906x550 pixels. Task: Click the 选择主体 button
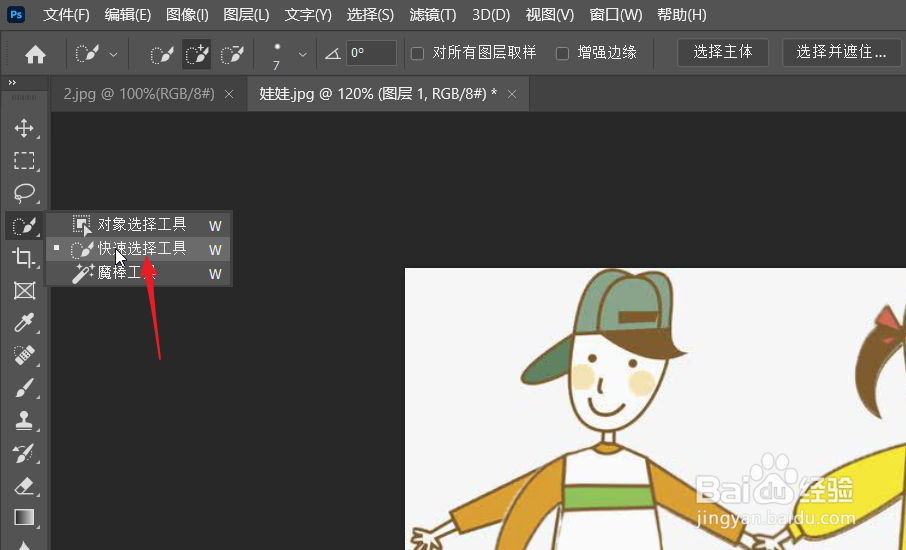click(723, 53)
